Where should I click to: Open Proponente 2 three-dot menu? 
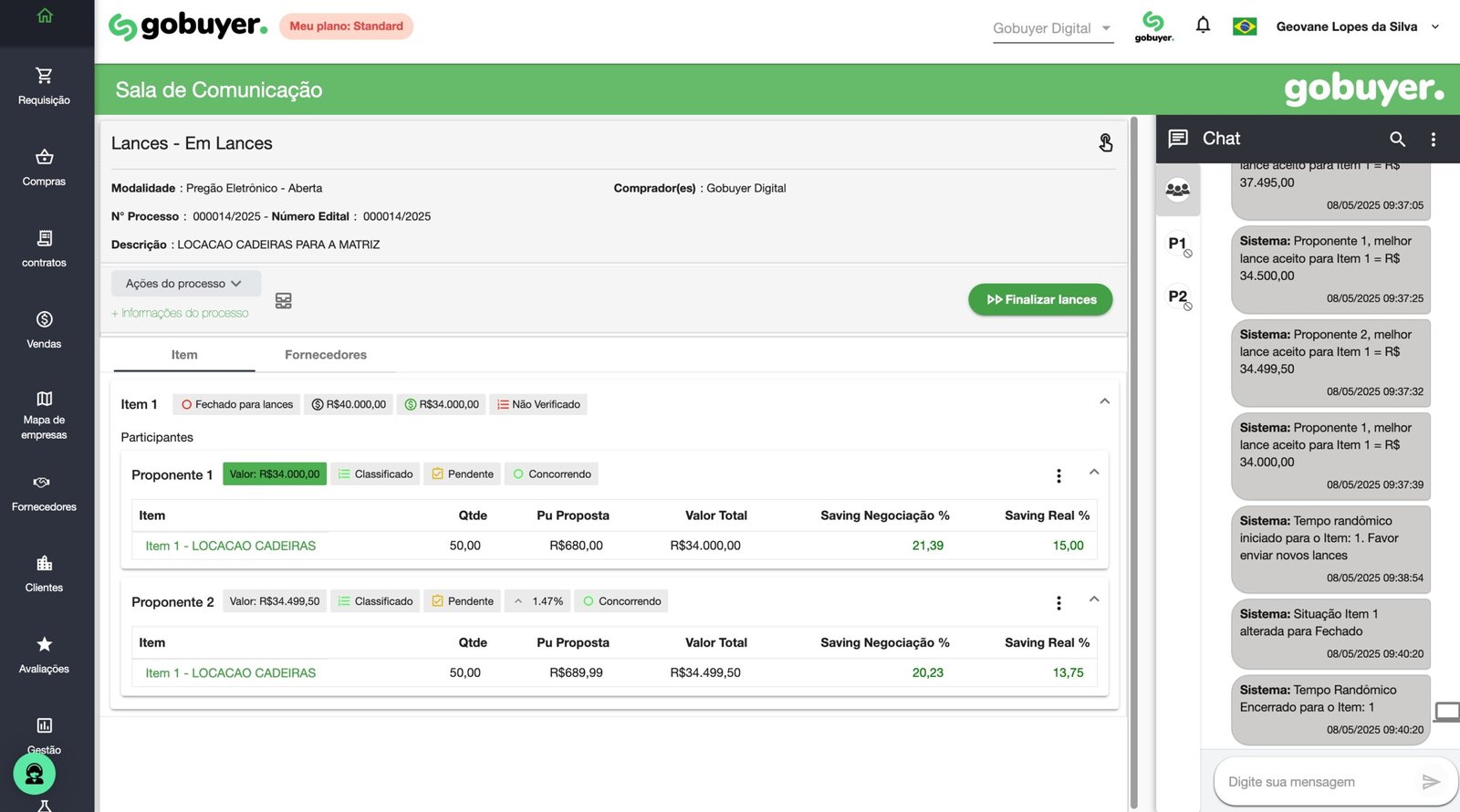pos(1058,603)
